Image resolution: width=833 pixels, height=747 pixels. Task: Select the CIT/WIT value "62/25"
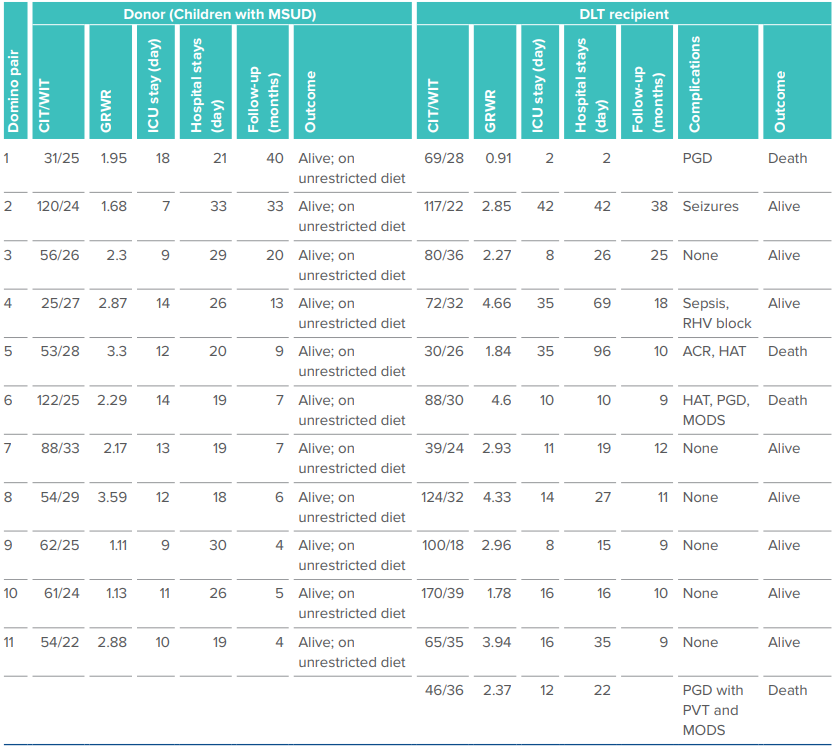click(x=60, y=545)
